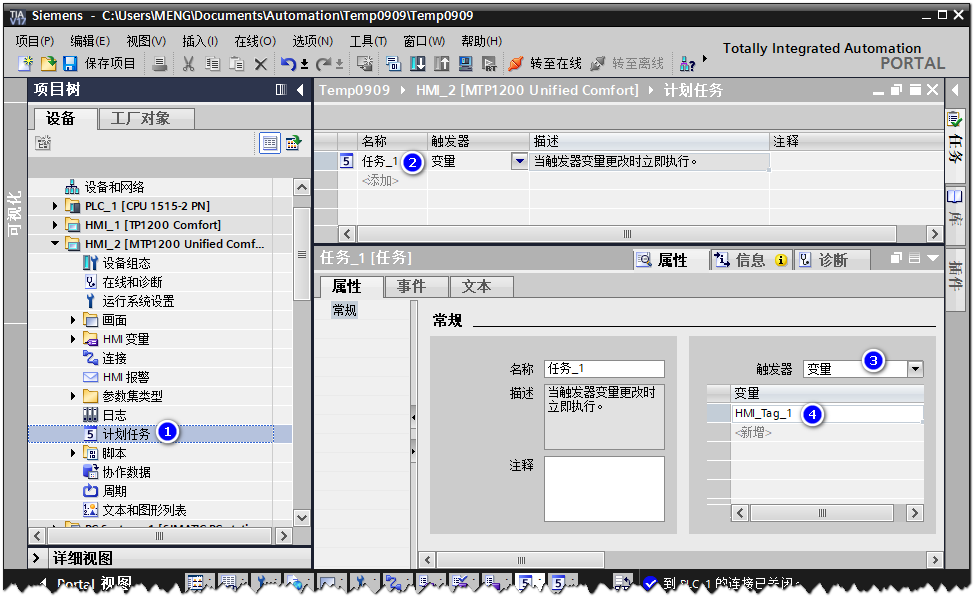Open the 视图(V) menu
This screenshot has height=603, width=974.
pyautogui.click(x=146, y=41)
